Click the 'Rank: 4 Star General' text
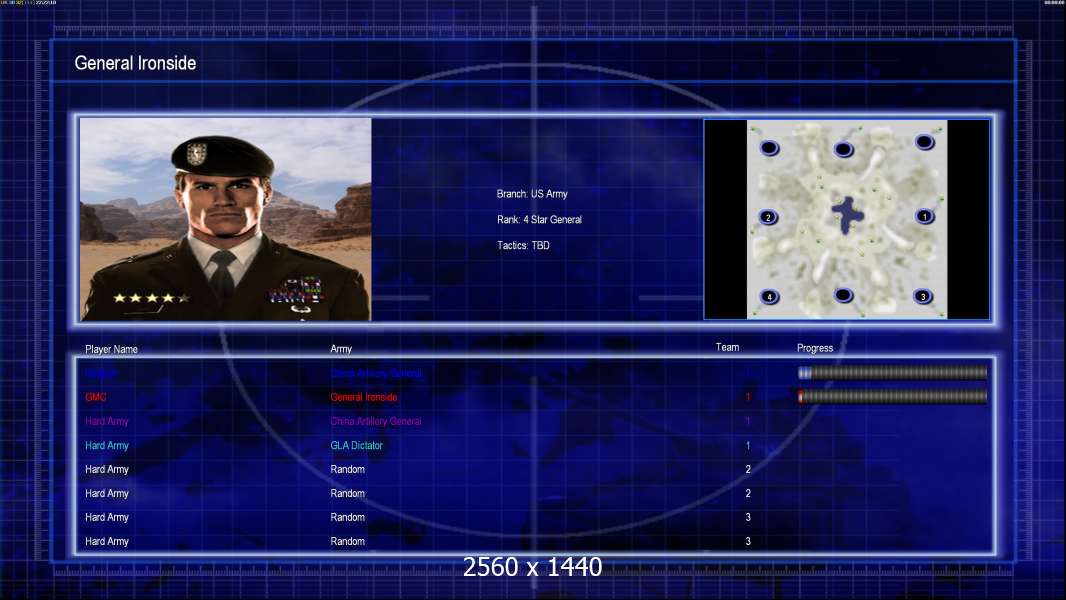Image resolution: width=1066 pixels, height=600 pixels. click(x=539, y=219)
